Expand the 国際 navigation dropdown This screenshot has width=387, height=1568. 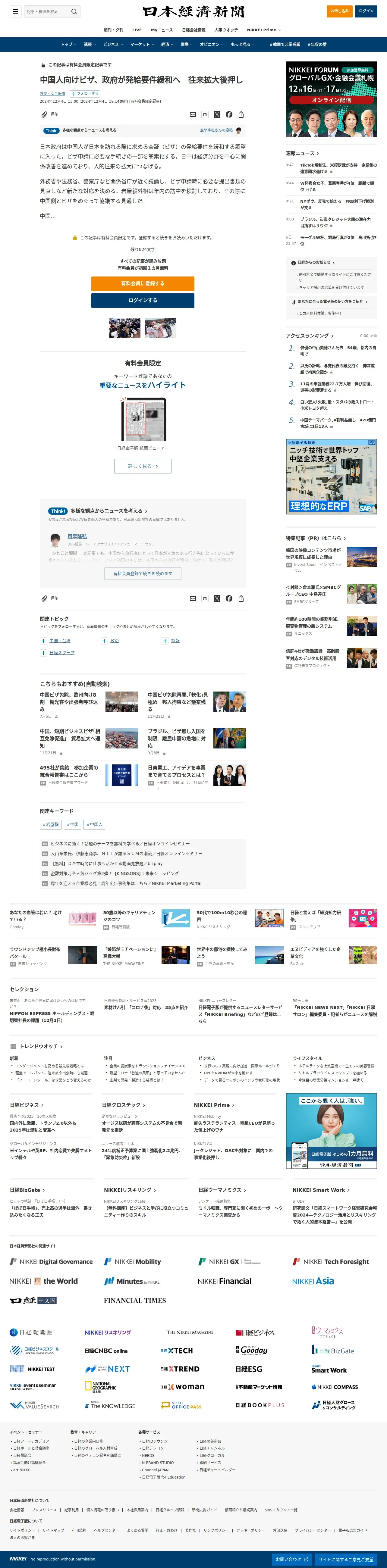[187, 45]
